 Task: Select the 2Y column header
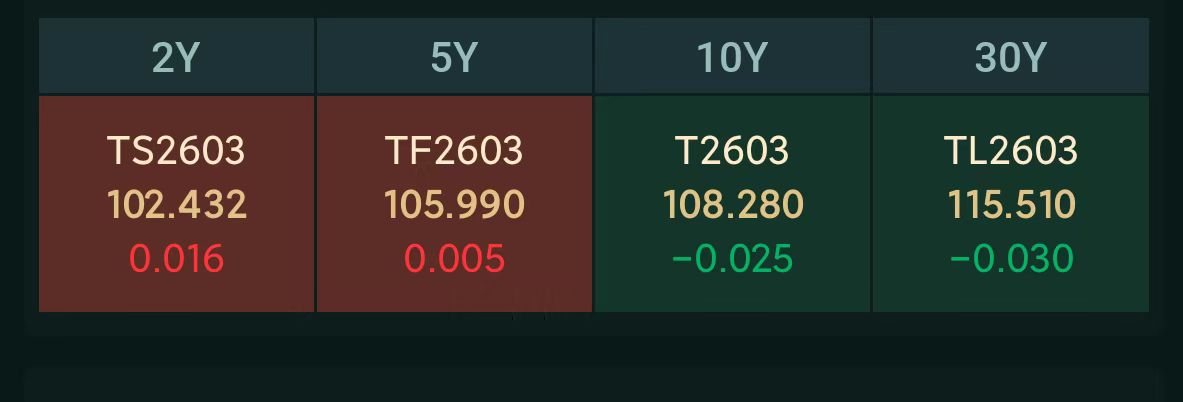click(x=176, y=58)
